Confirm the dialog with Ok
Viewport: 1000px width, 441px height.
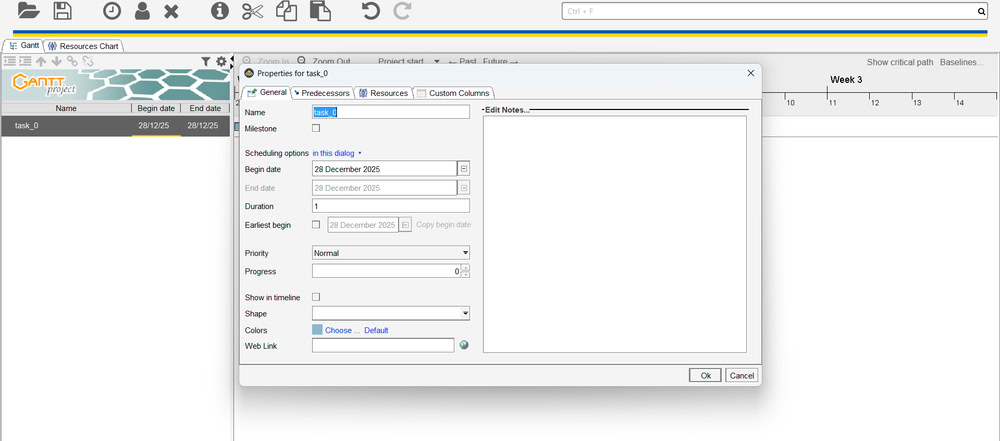[705, 375]
